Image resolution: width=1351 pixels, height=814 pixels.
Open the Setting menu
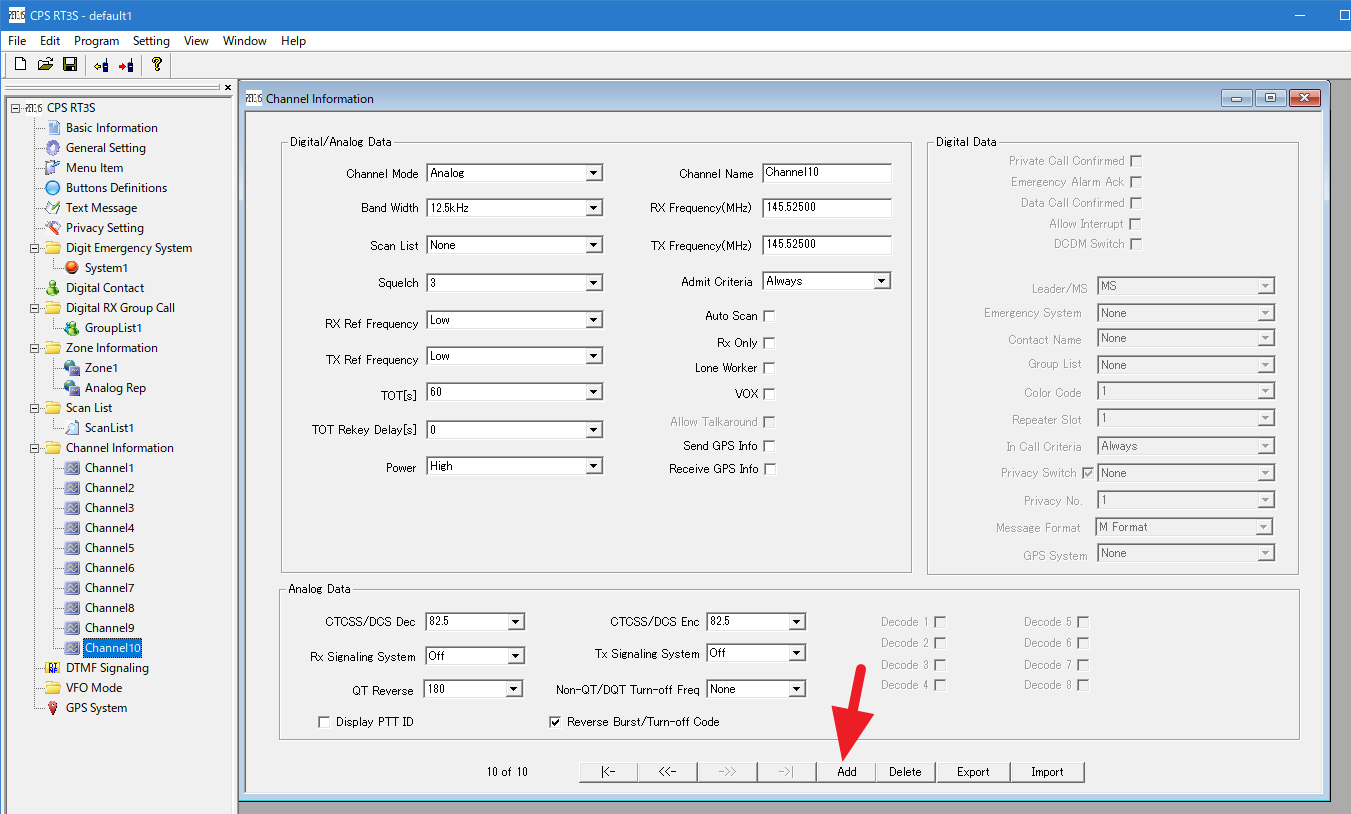click(151, 41)
